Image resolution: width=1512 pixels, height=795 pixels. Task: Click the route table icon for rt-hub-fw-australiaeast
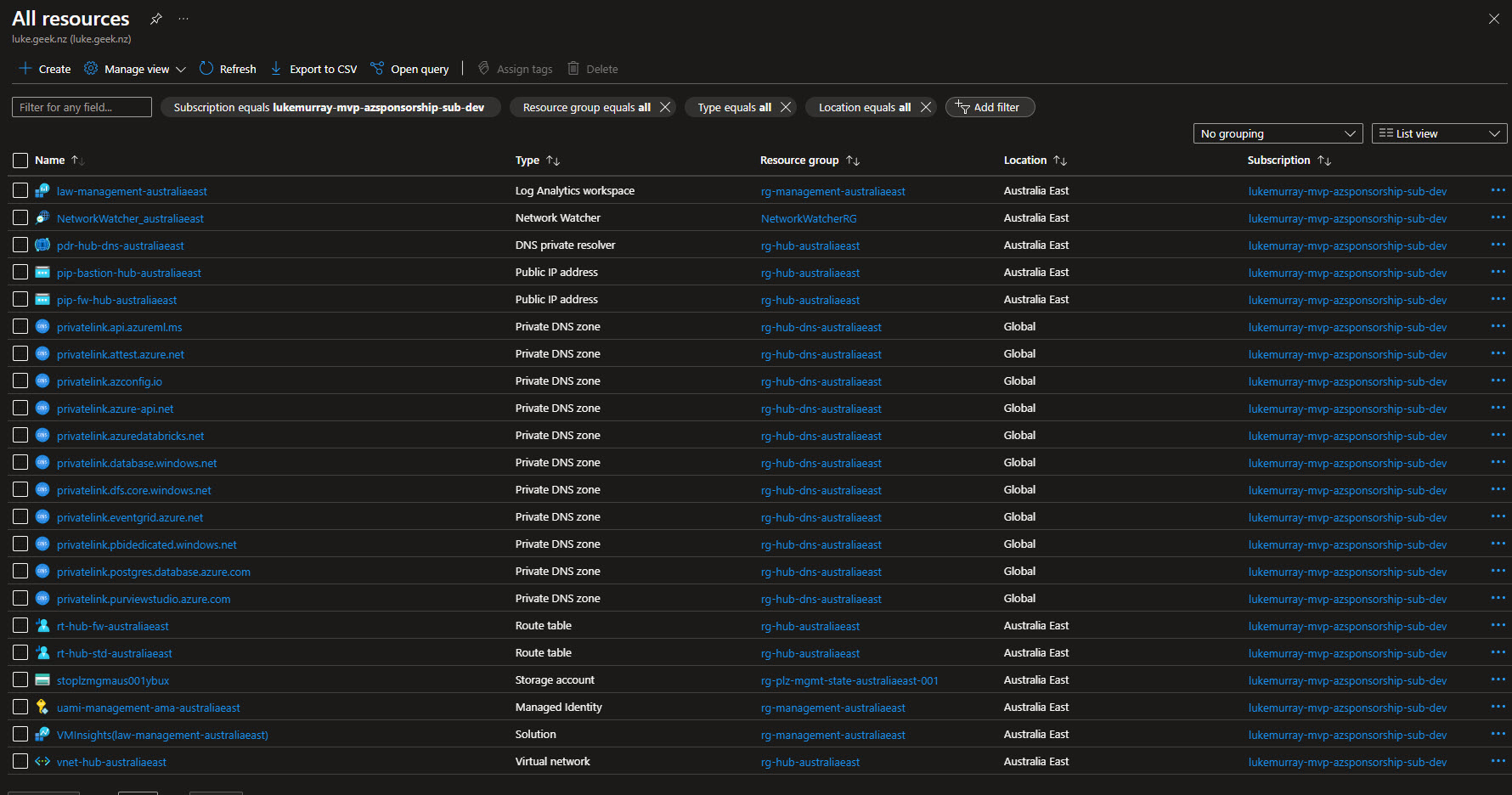point(42,626)
